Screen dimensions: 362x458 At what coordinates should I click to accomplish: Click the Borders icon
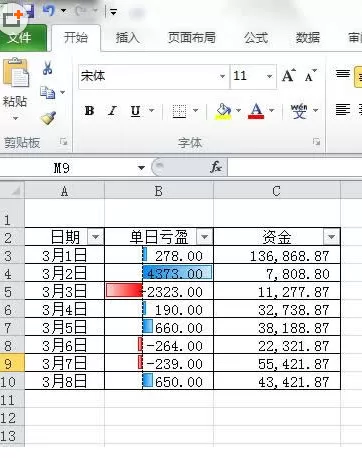[x=179, y=111]
